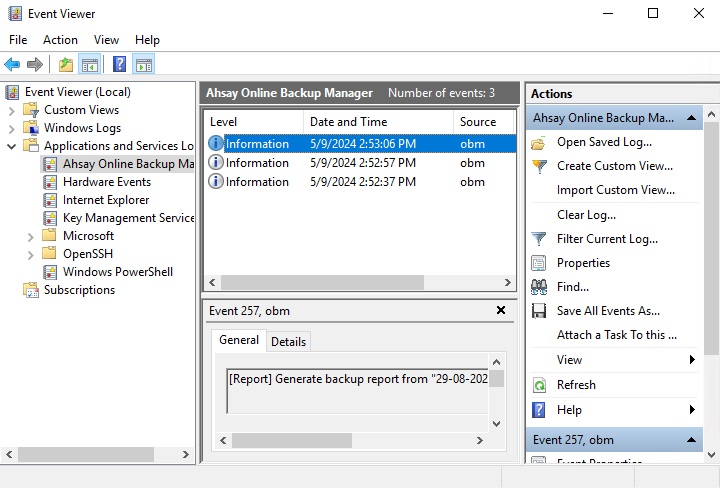
Task: Click the Save All Events floppy icon
Action: (x=539, y=311)
